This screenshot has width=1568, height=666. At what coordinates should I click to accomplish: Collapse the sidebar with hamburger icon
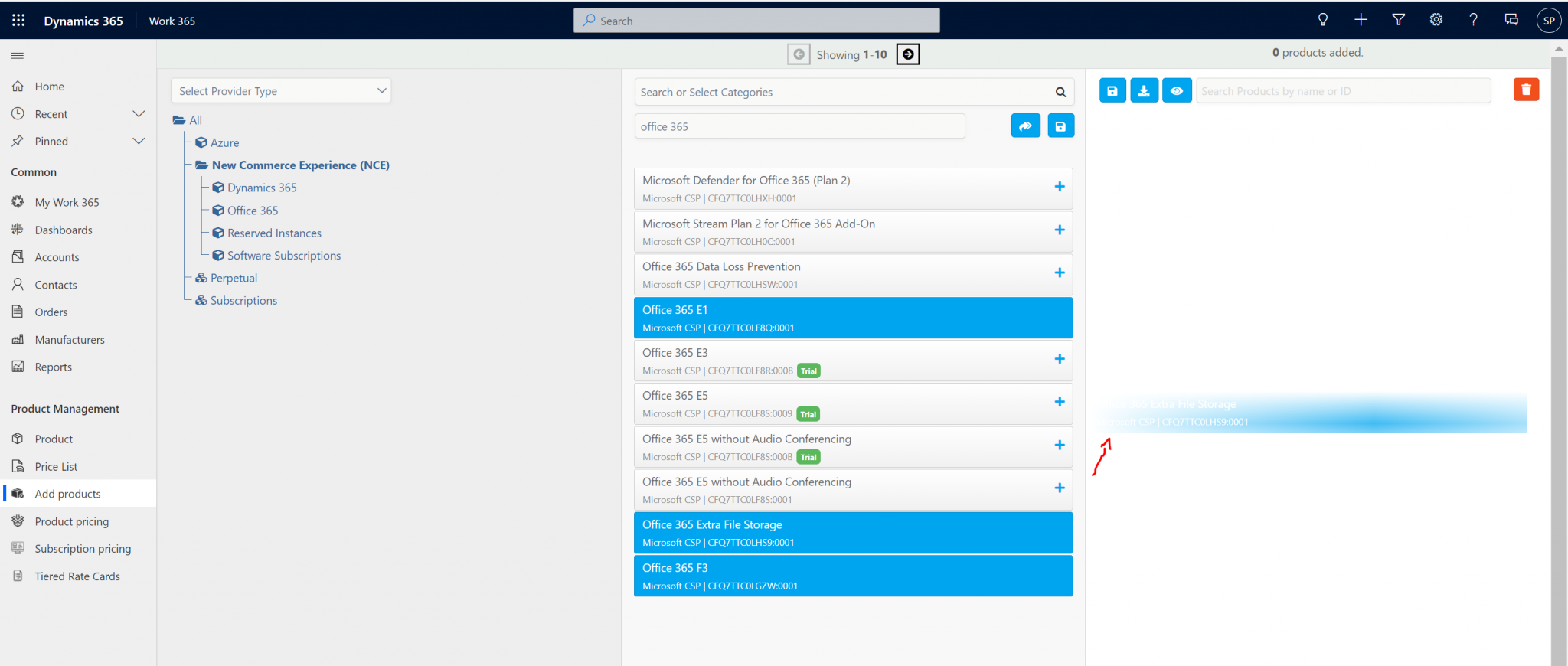click(18, 56)
